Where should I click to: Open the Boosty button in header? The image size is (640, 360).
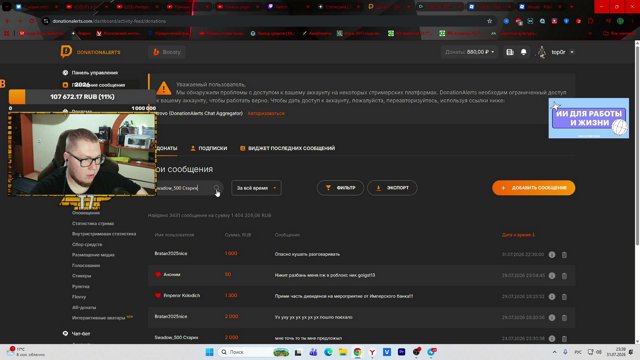pos(167,52)
